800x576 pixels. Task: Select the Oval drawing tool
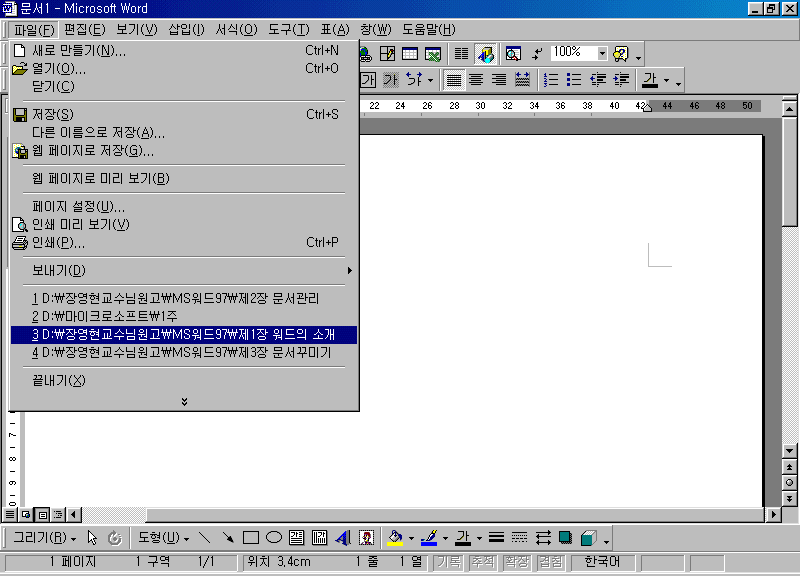(274, 538)
